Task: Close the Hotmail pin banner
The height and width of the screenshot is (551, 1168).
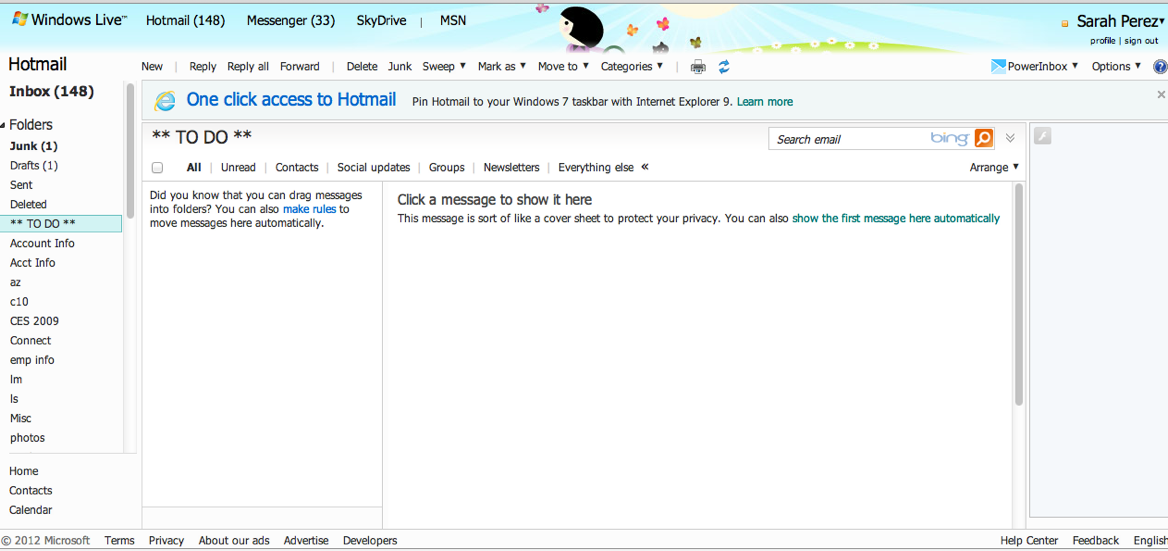Action: (1161, 95)
